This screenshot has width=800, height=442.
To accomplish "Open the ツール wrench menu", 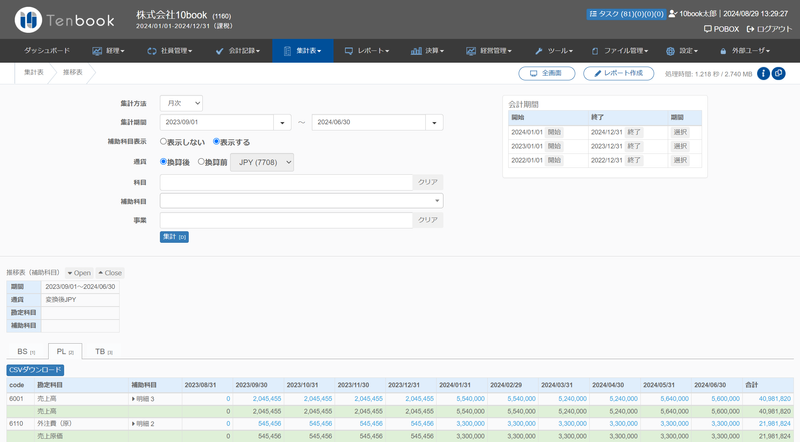I will [553, 50].
